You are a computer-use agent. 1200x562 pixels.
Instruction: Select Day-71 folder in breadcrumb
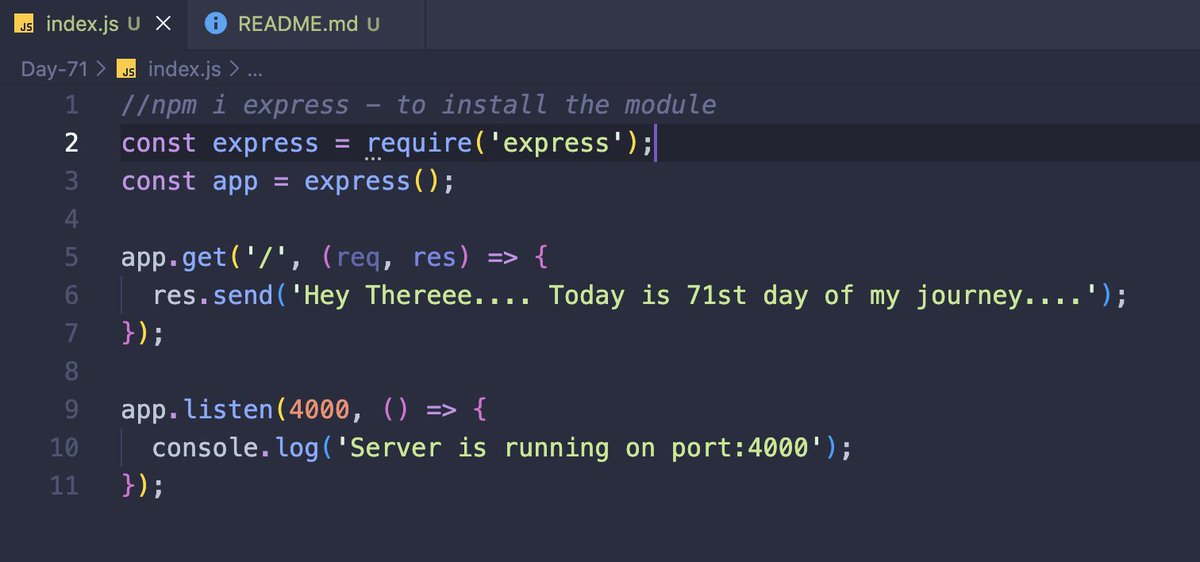tap(56, 69)
